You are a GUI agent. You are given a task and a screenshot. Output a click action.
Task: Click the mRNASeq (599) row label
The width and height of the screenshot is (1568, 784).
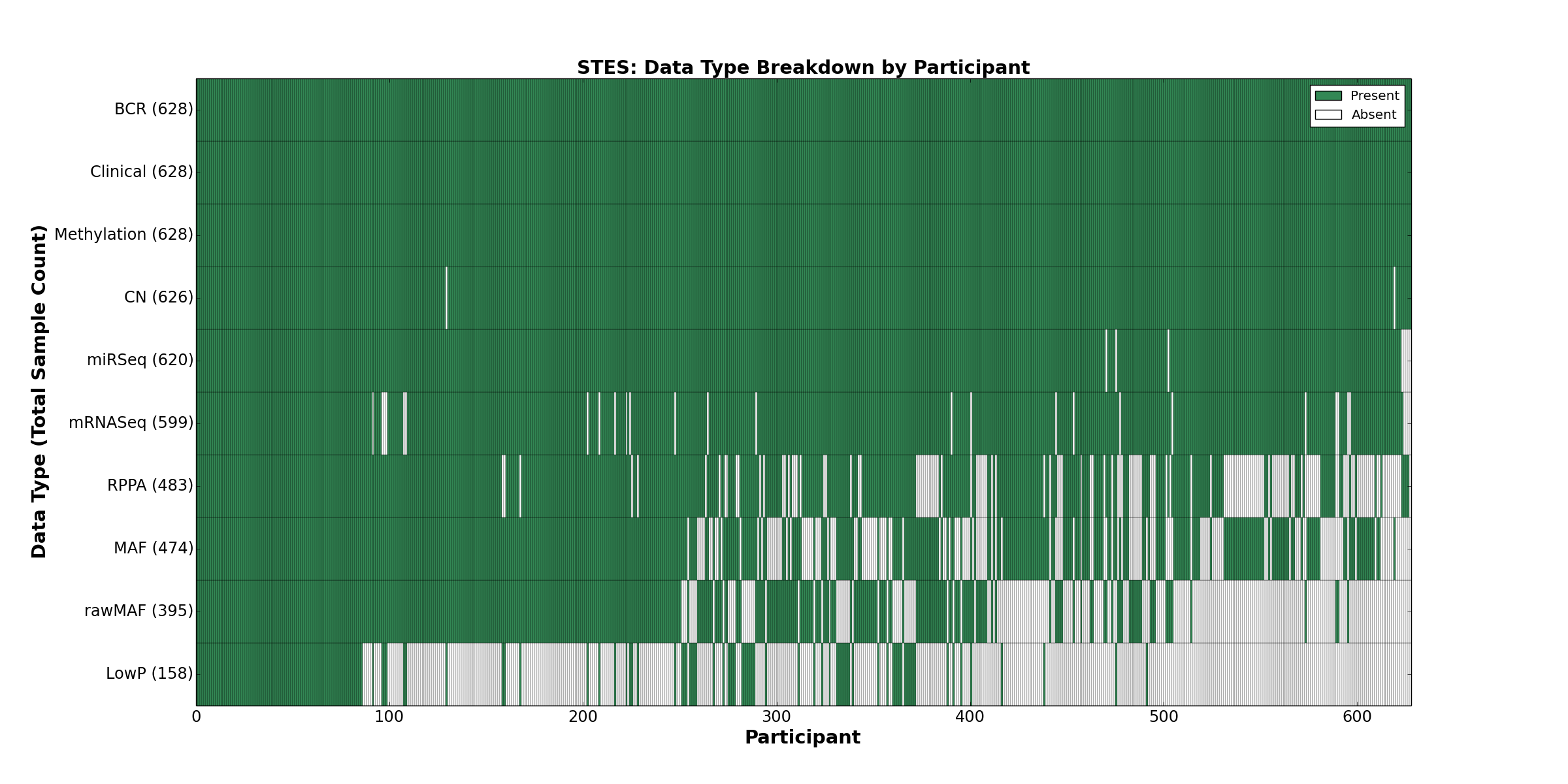131,423
